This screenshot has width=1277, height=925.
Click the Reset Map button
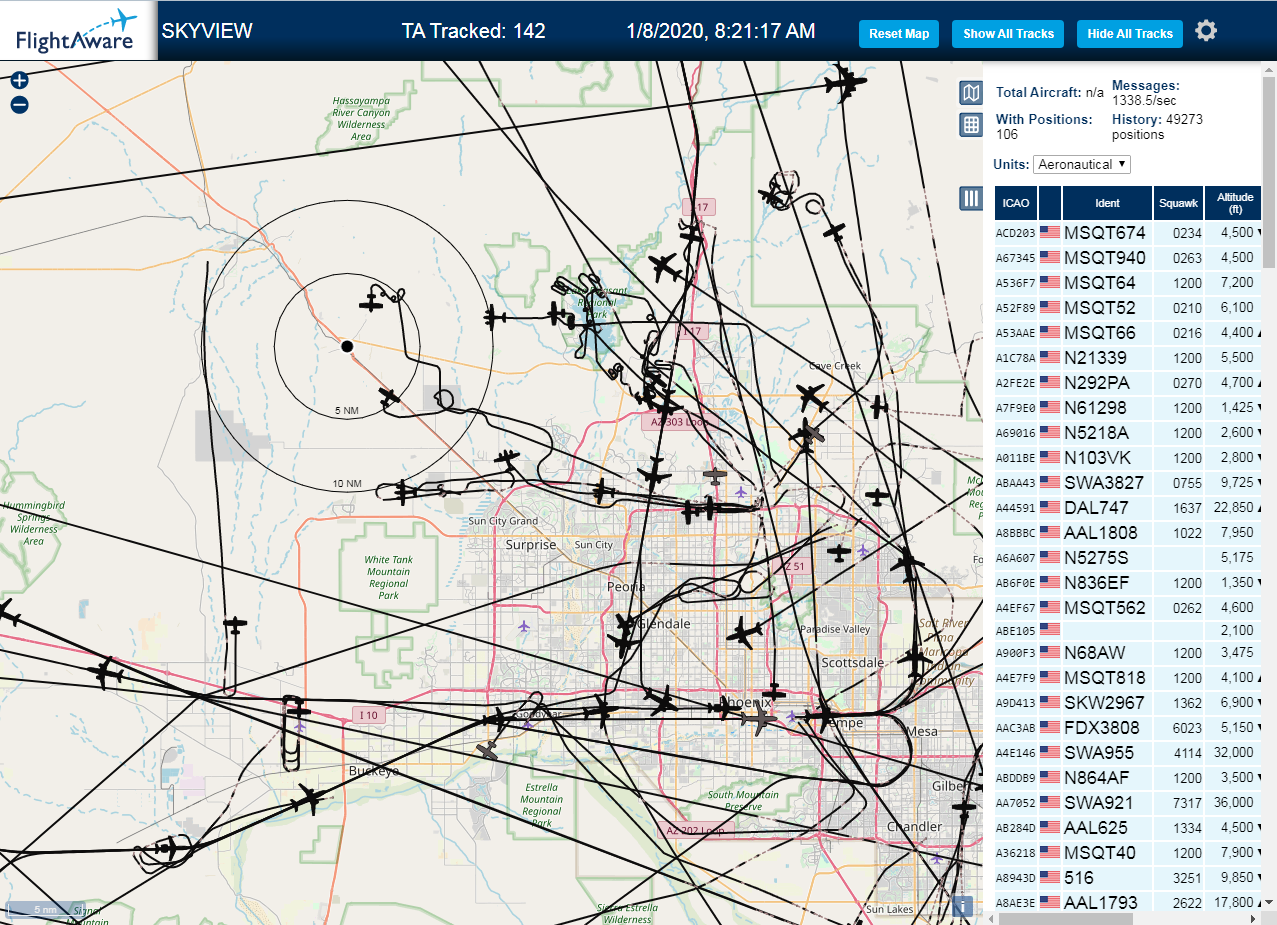(x=899, y=33)
